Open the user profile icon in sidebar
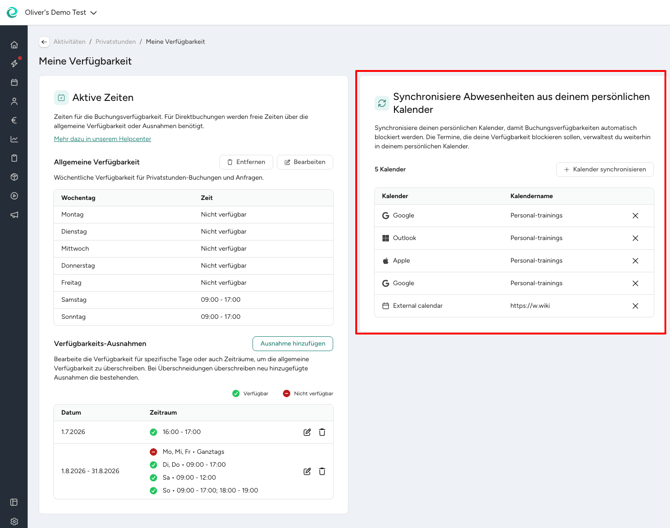This screenshot has height=528, width=670. click(14, 101)
